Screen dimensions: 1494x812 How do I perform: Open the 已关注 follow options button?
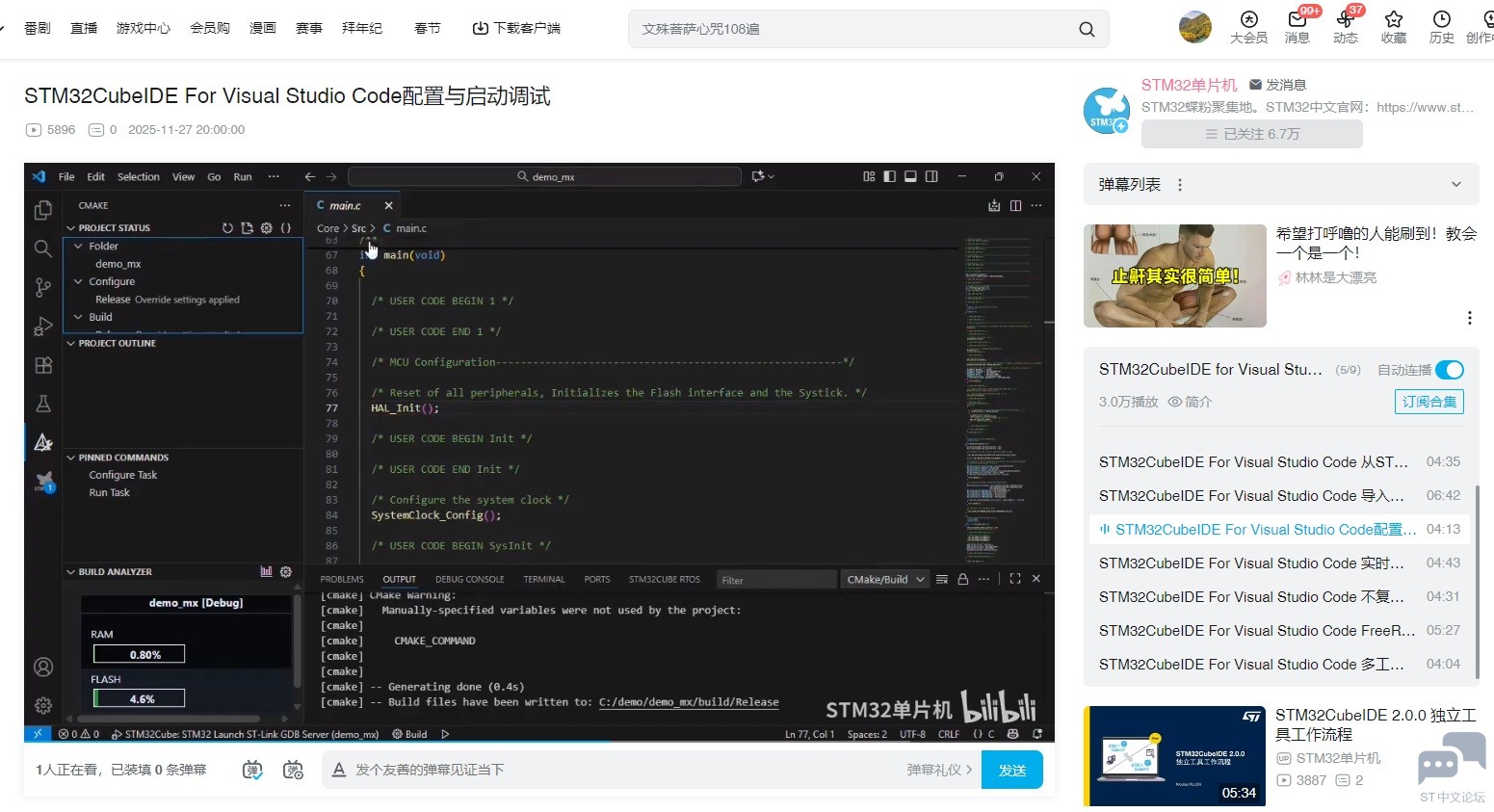point(1251,134)
